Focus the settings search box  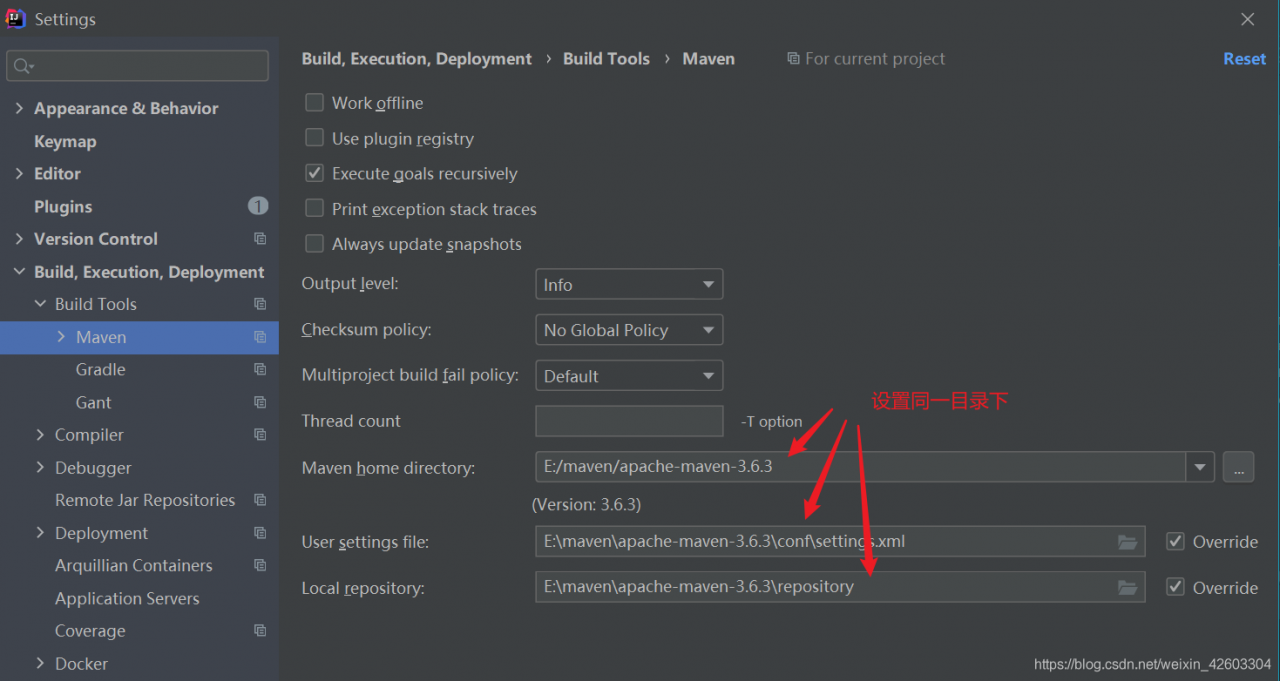(138, 66)
